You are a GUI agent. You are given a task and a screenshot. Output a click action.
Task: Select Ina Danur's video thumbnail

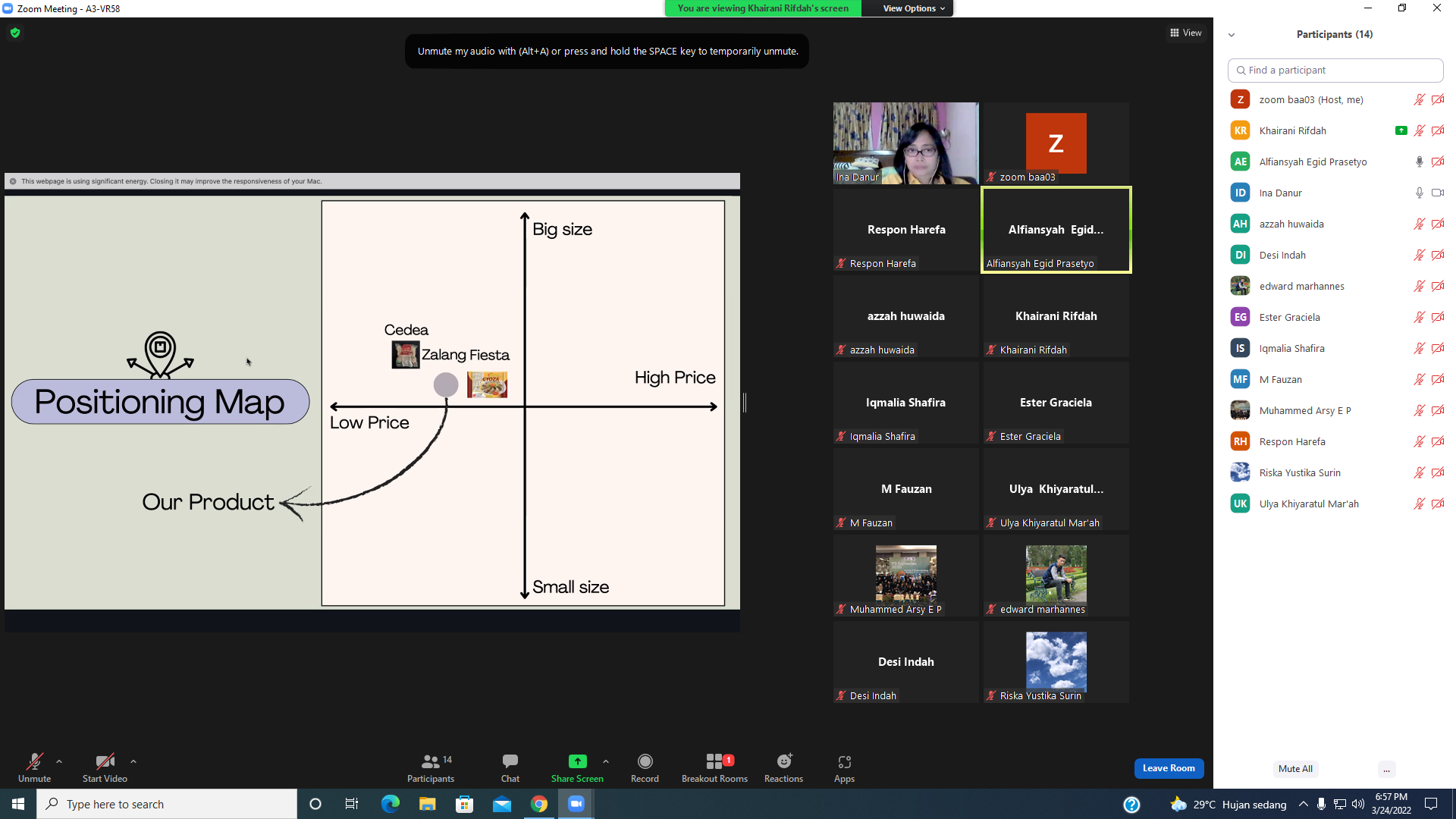coord(905,143)
